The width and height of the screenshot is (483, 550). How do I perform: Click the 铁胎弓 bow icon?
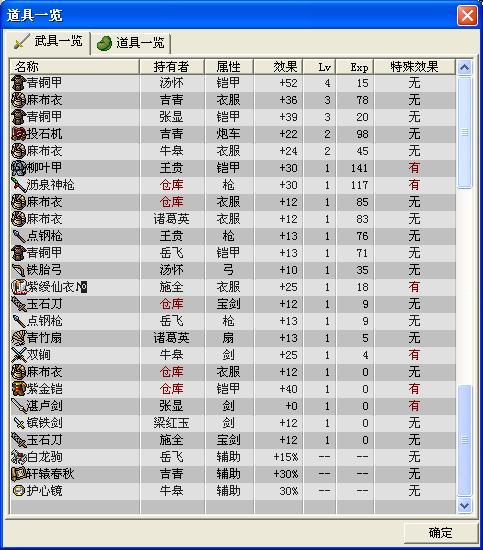pyautogui.click(x=19, y=270)
